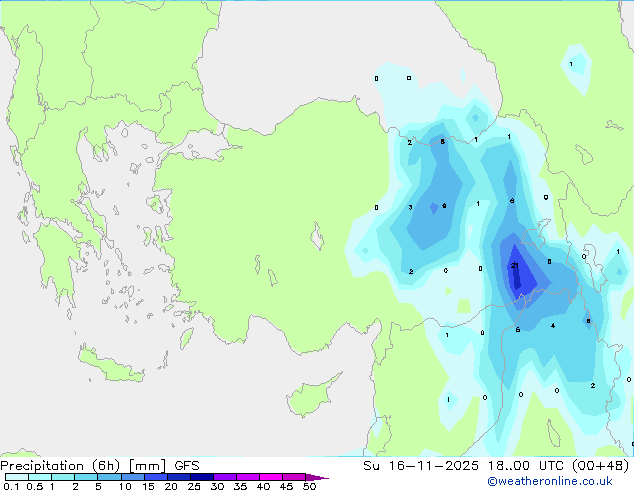Click the 2–5 mm legend color swatch
This screenshot has height=490, width=634.
(x=86, y=477)
